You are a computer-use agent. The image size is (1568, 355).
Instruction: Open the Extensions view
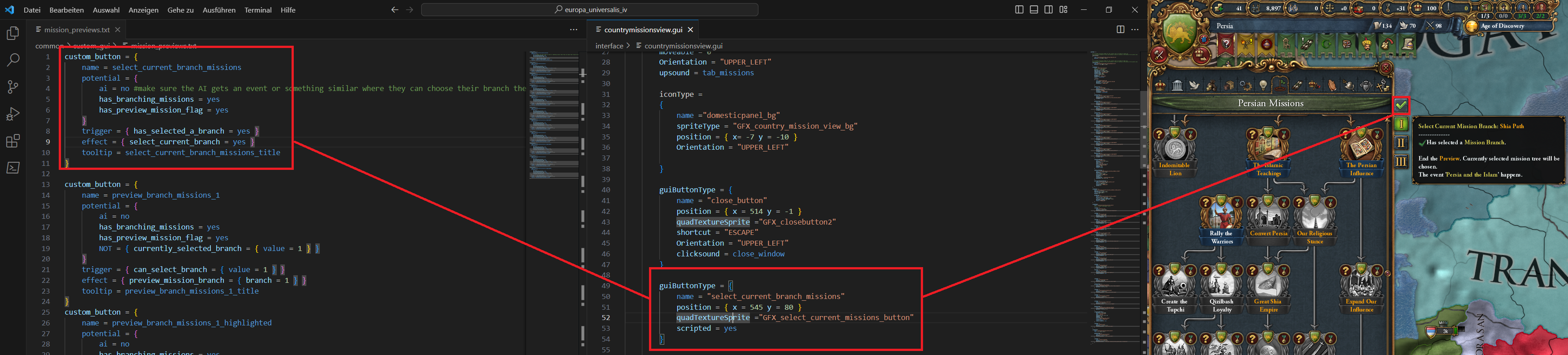(13, 141)
